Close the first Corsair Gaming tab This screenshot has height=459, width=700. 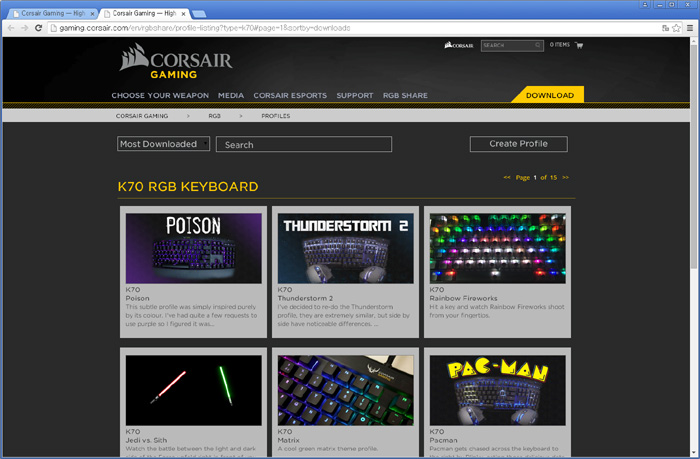pos(92,14)
